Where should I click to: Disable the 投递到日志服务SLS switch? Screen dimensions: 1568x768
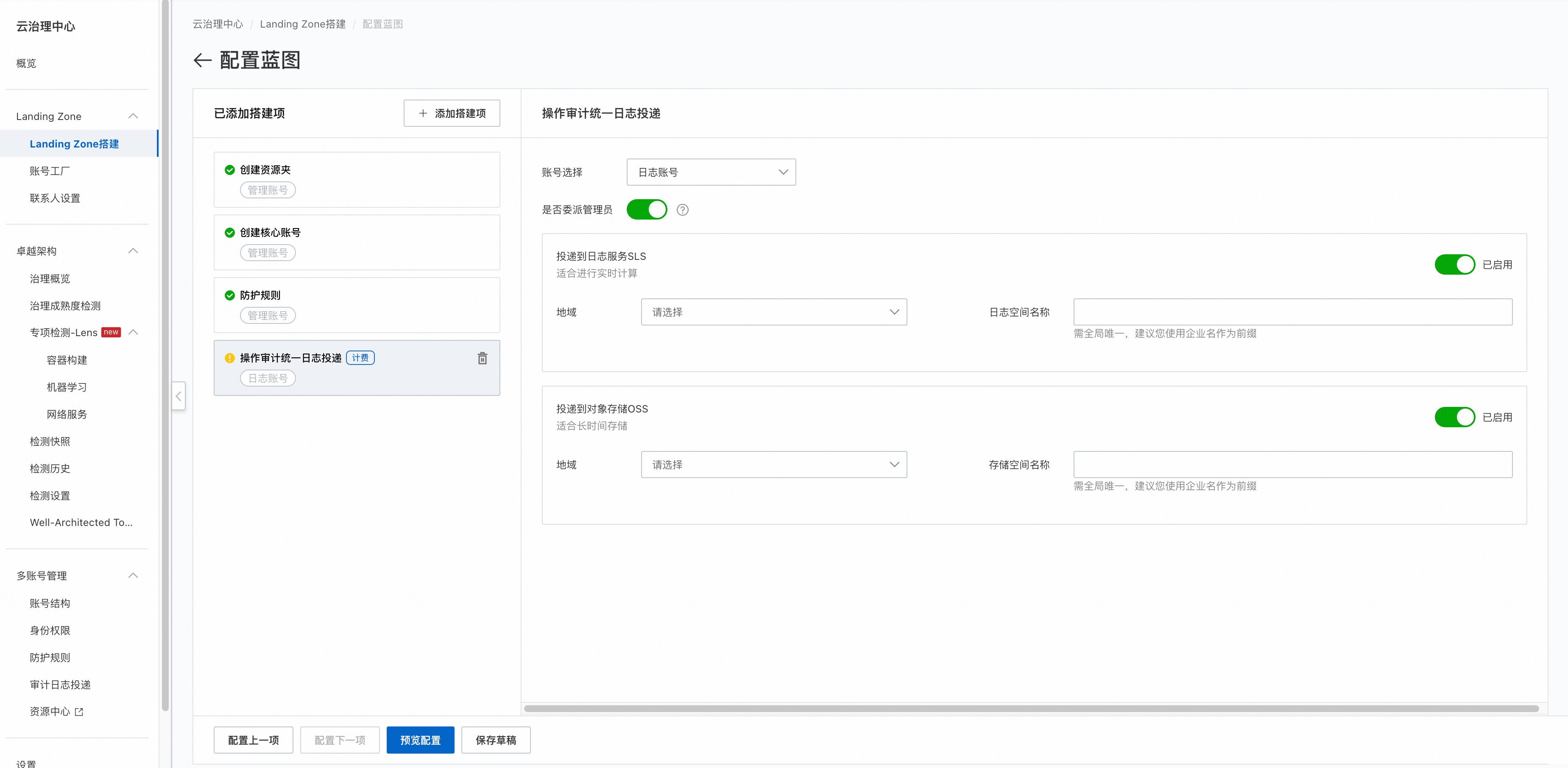(x=1454, y=265)
